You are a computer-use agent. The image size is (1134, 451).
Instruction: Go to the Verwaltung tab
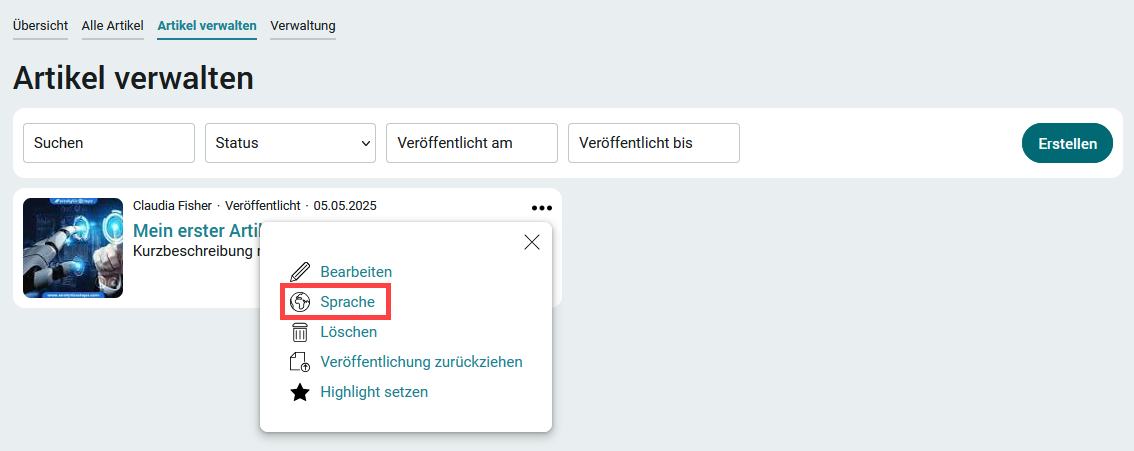click(303, 26)
